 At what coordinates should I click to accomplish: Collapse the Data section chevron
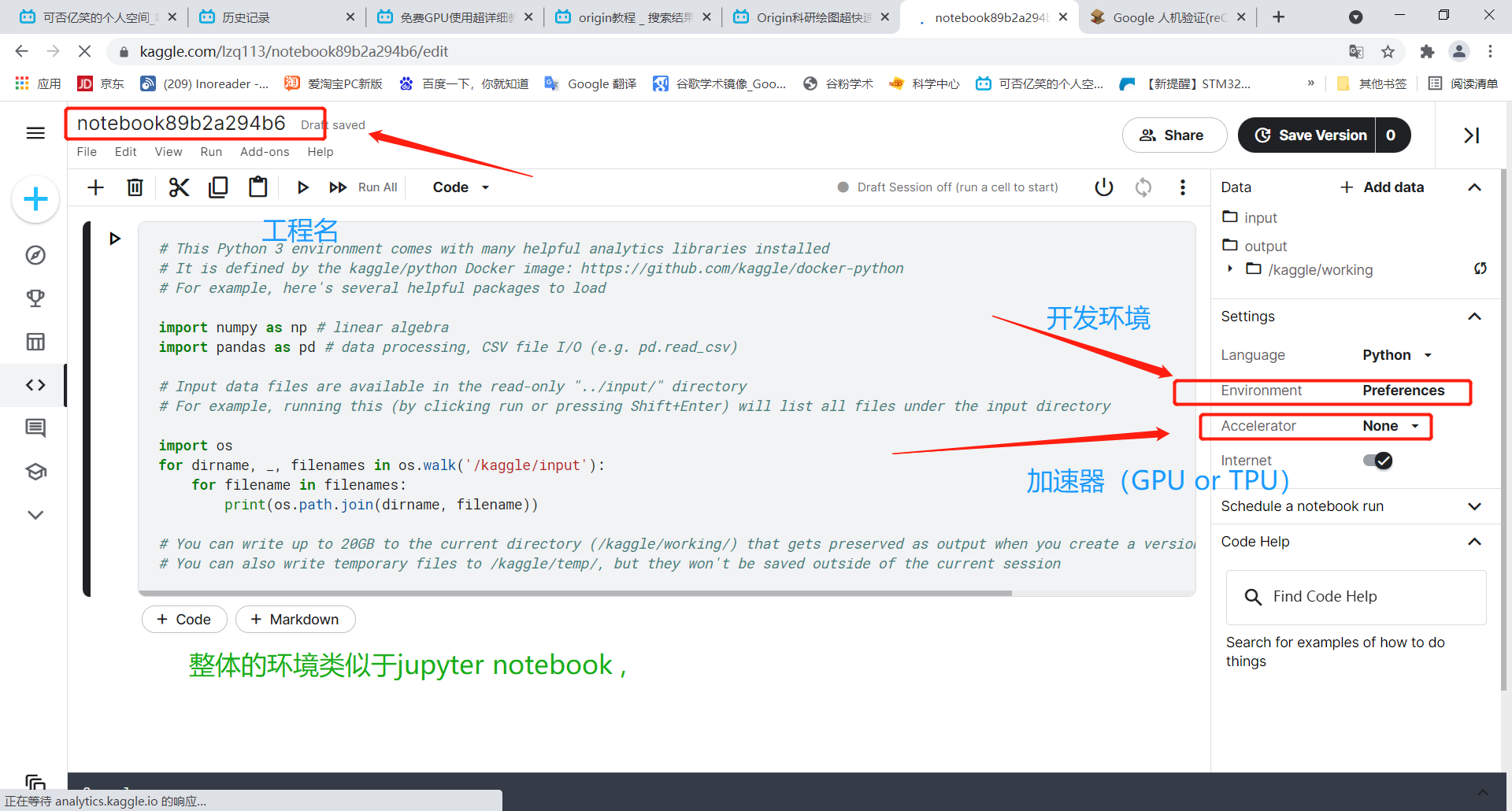1475,187
